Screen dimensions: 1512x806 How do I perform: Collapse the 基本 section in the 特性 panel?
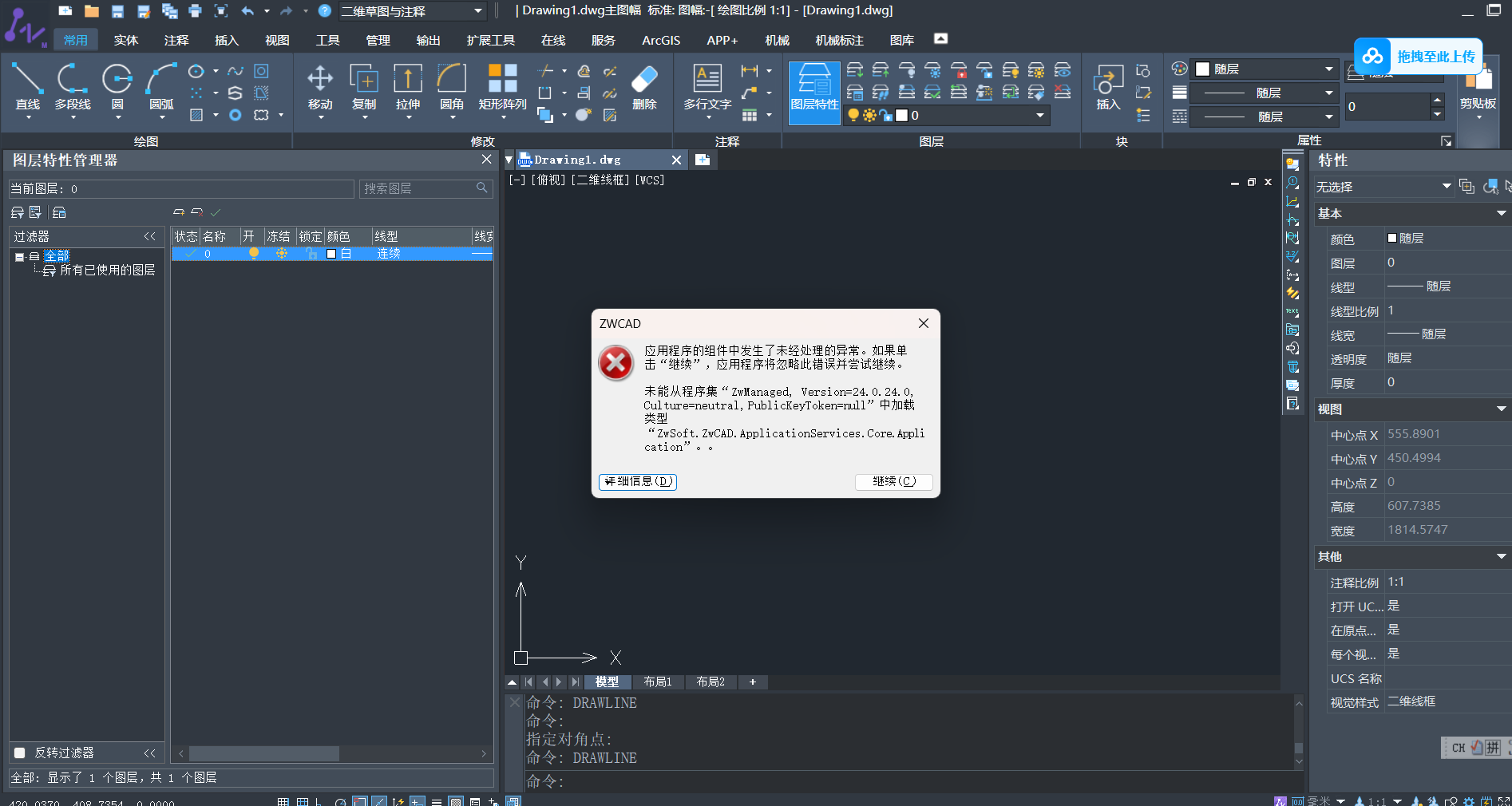[x=1501, y=213]
